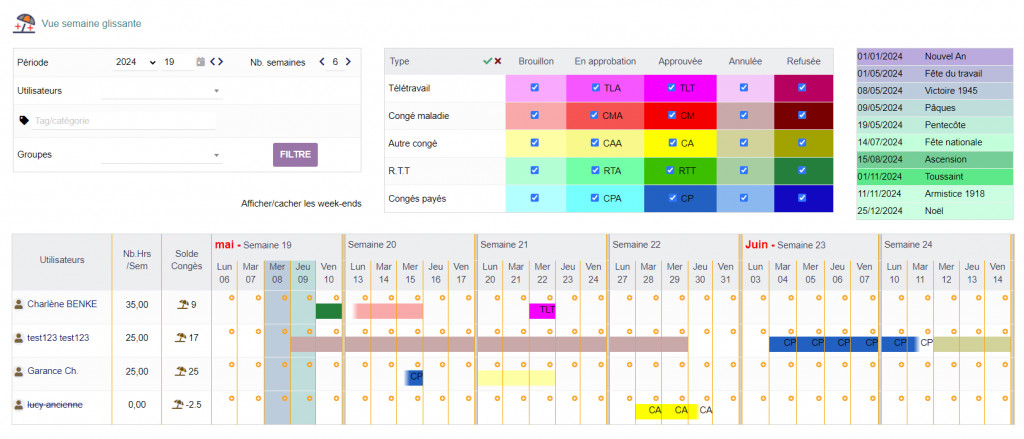Open the year 2024 dropdown
This screenshot has height=439, width=1024.
[136, 62]
